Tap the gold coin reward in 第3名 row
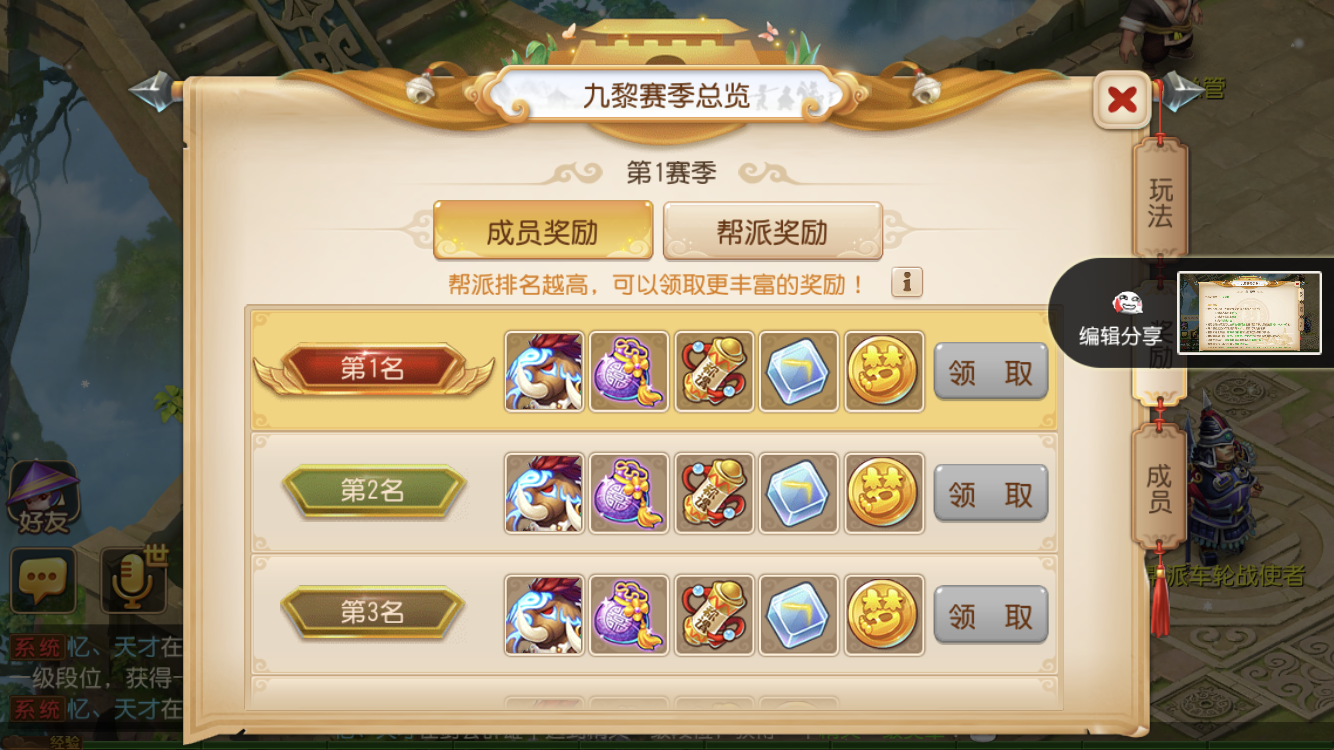The width and height of the screenshot is (1334, 750). coord(884,615)
